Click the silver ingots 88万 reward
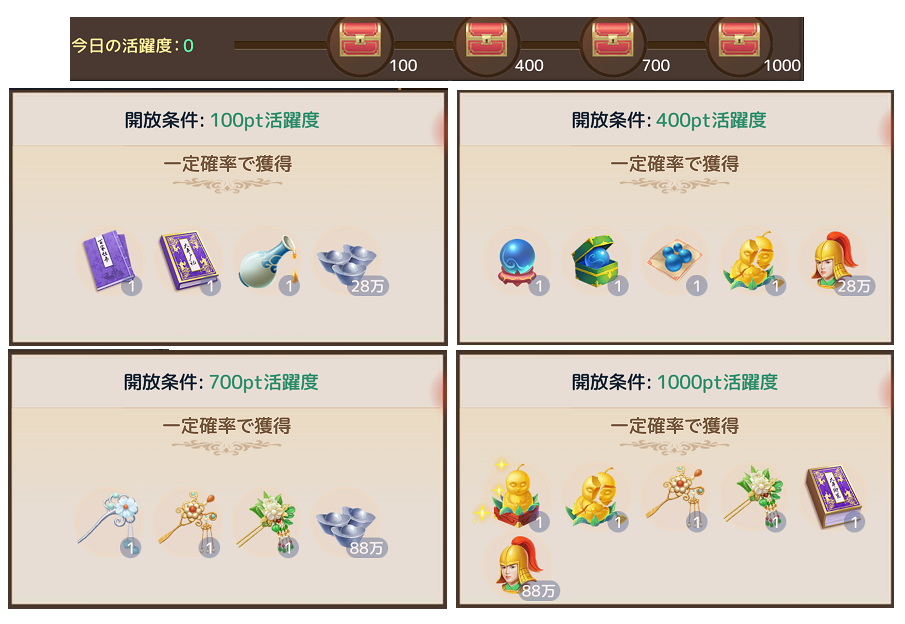This screenshot has height=624, width=905. [x=347, y=524]
